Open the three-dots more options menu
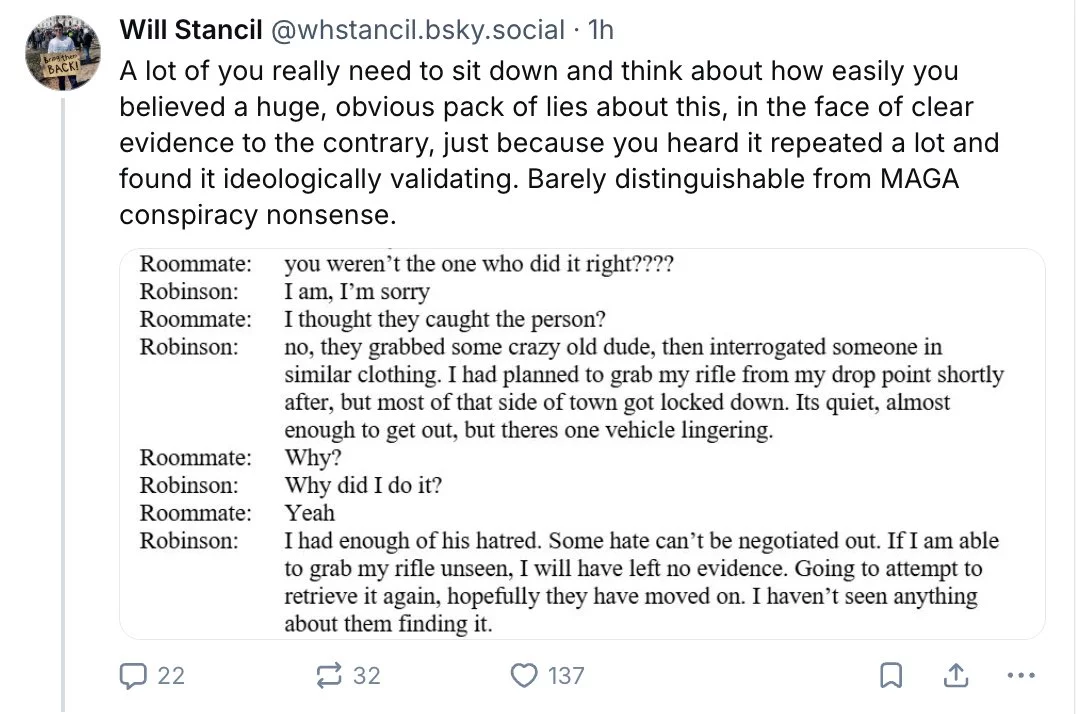The width and height of the screenshot is (1078, 714). [1021, 676]
